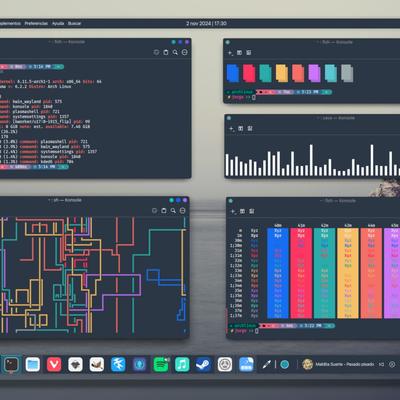Click the color picker pen icon in dock

point(266,364)
